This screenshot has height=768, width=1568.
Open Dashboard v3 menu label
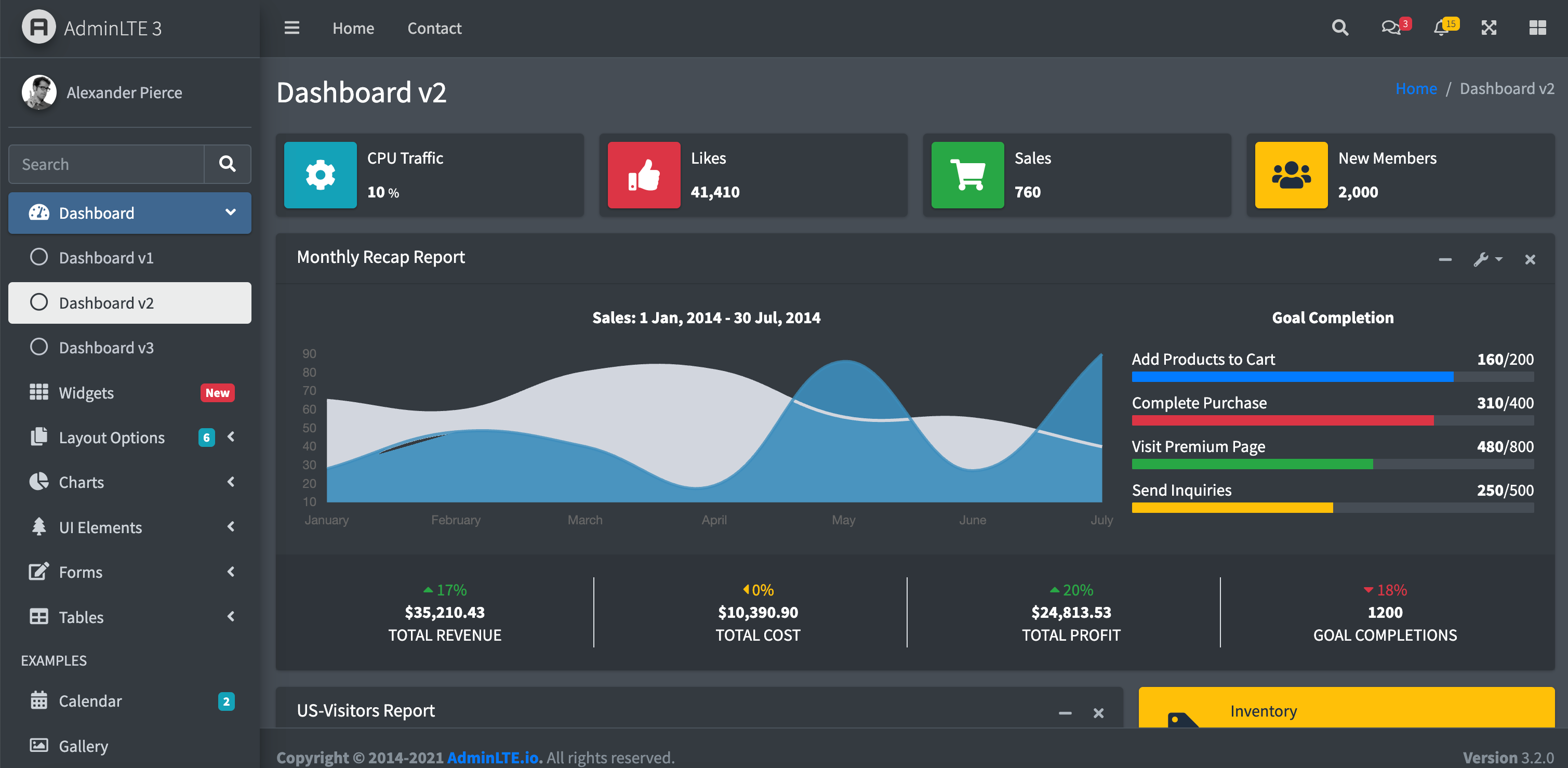106,348
